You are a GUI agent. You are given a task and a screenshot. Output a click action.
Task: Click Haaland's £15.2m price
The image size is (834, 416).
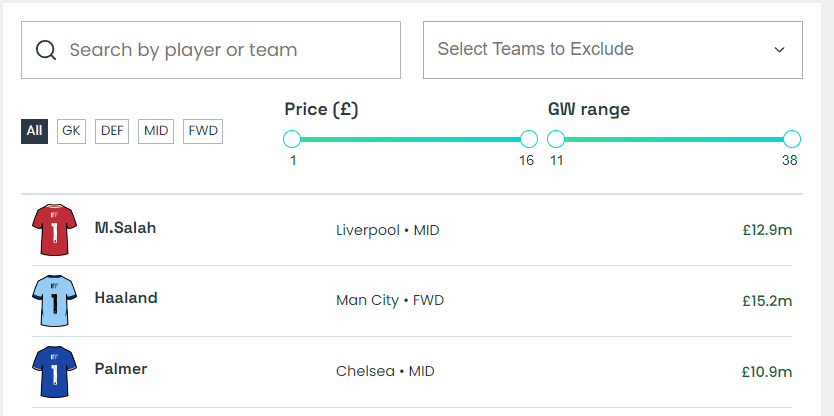767,300
